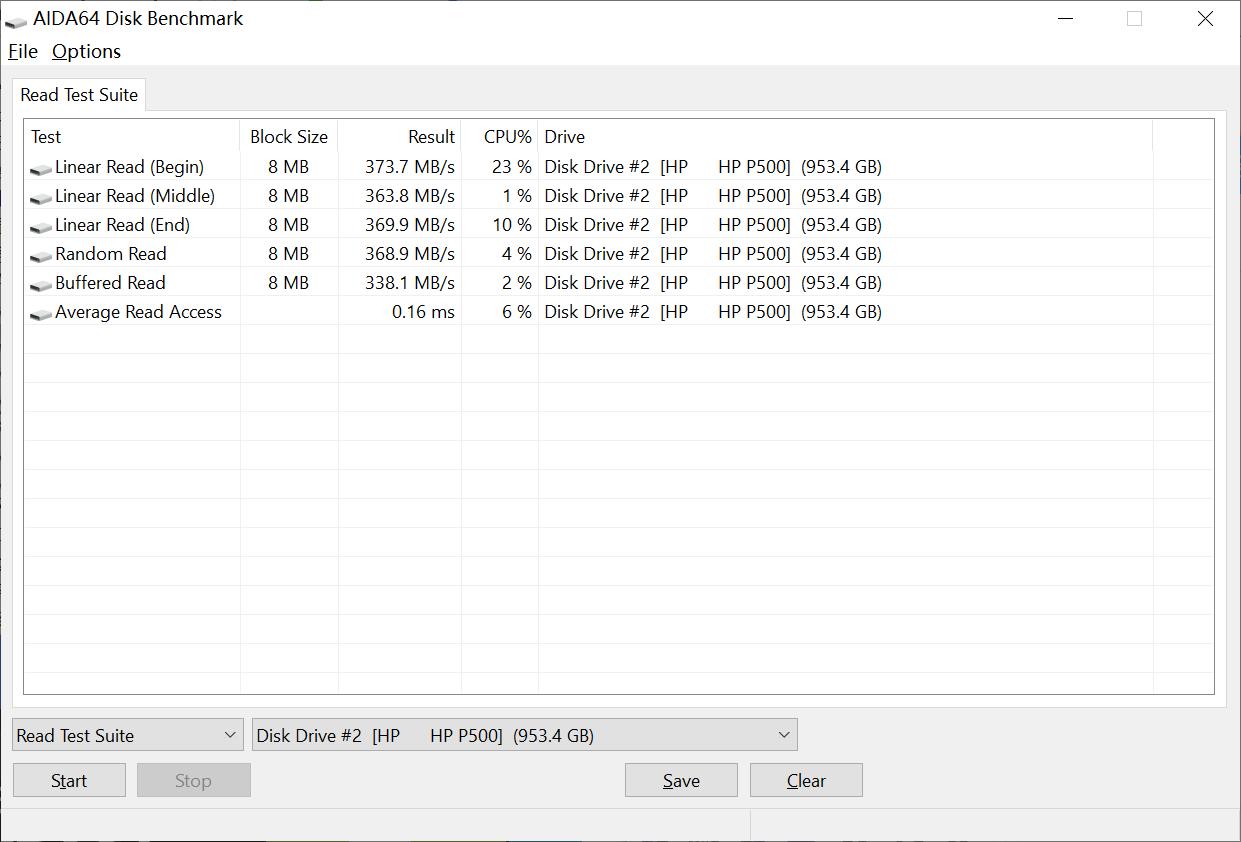Select the Random Read row label
The width and height of the screenshot is (1241, 842).
pyautogui.click(x=111, y=253)
